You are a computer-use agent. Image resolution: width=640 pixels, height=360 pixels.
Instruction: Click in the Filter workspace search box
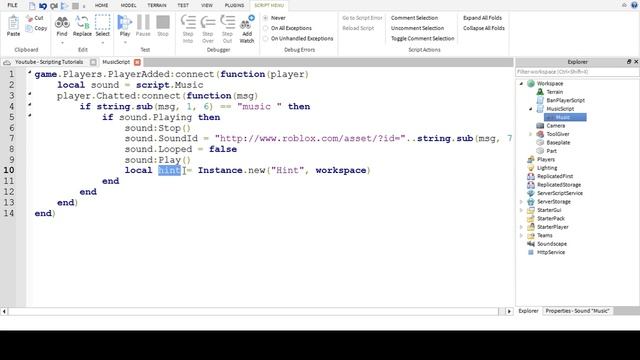577,72
